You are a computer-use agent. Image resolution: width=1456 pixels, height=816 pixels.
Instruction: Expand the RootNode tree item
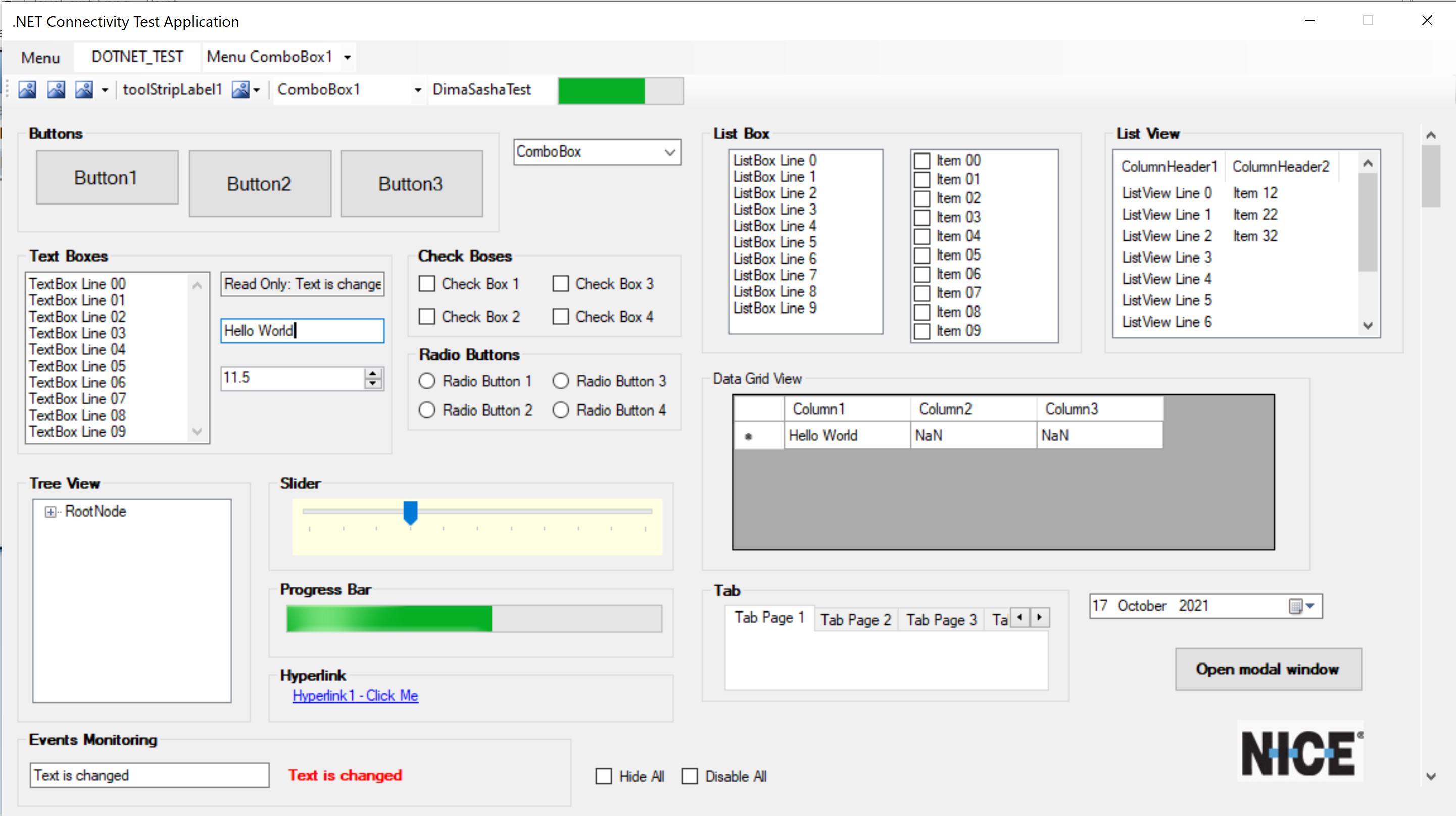coord(51,512)
